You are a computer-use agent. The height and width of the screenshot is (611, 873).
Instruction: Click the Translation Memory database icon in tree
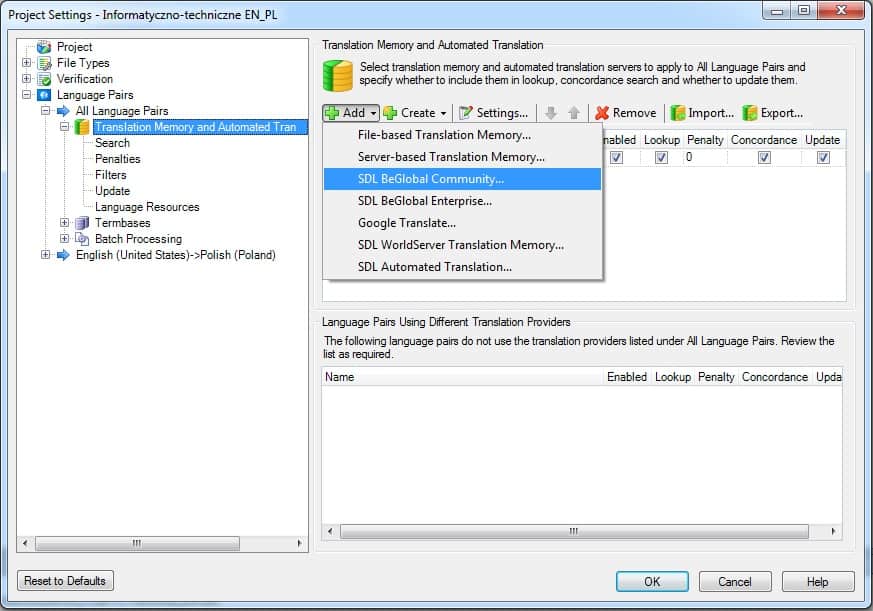click(x=82, y=127)
